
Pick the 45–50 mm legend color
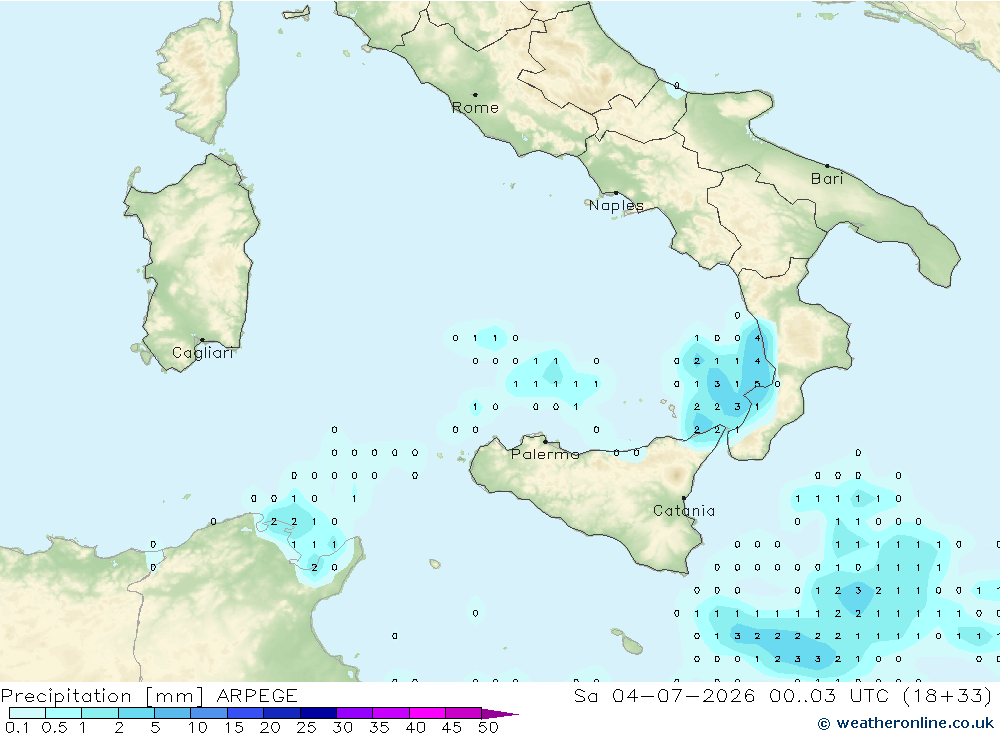(464, 713)
